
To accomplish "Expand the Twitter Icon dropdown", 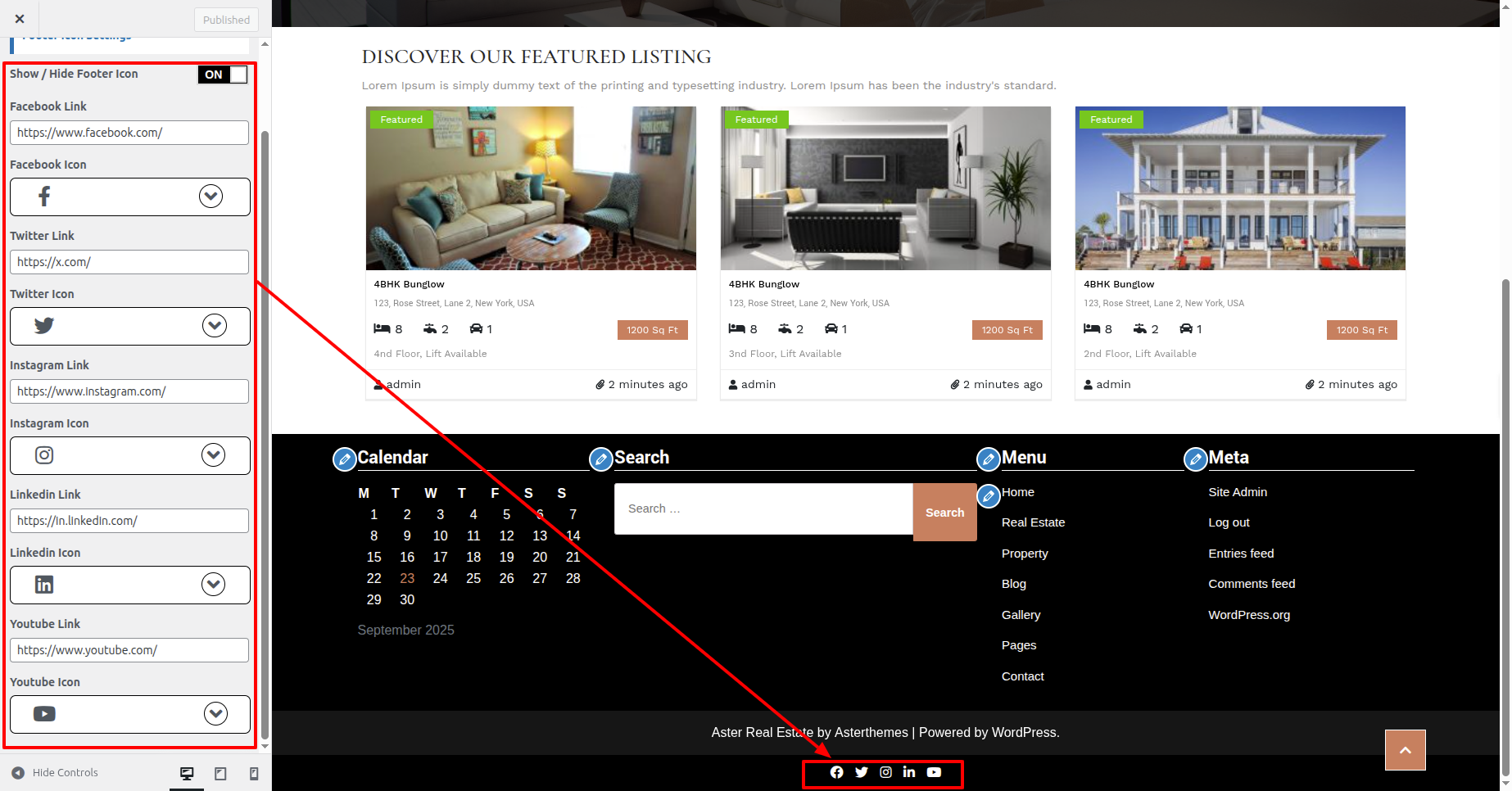I will coord(214,326).
